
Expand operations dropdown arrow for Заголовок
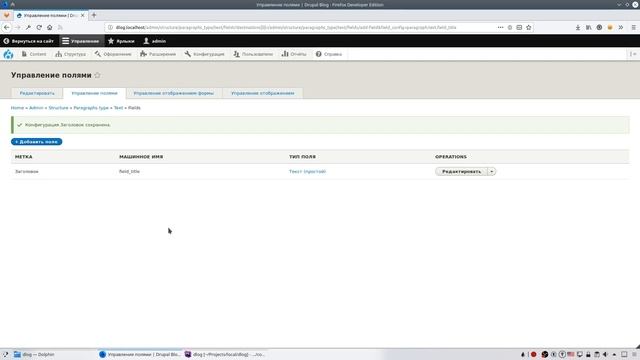[491, 171]
